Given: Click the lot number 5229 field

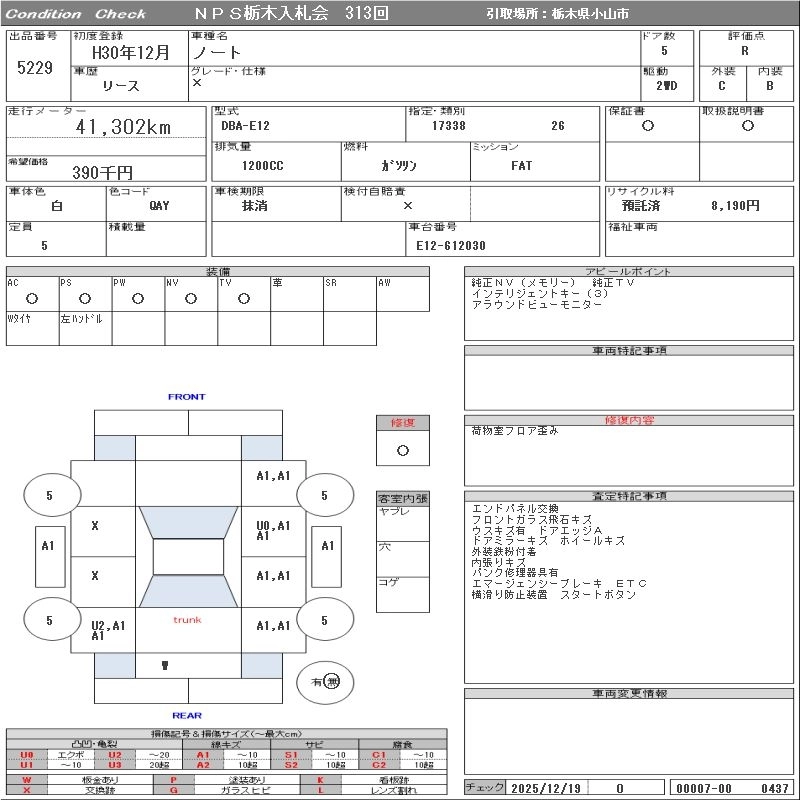Looking at the screenshot, I should [36, 68].
